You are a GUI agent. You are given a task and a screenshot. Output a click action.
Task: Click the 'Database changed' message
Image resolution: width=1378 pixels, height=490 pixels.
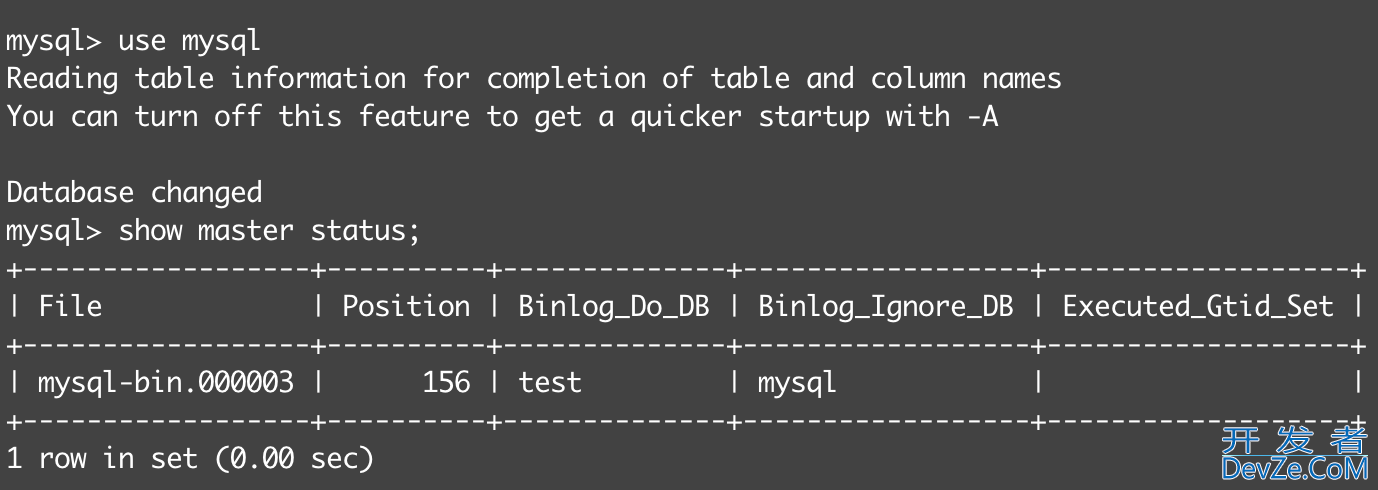click(134, 193)
